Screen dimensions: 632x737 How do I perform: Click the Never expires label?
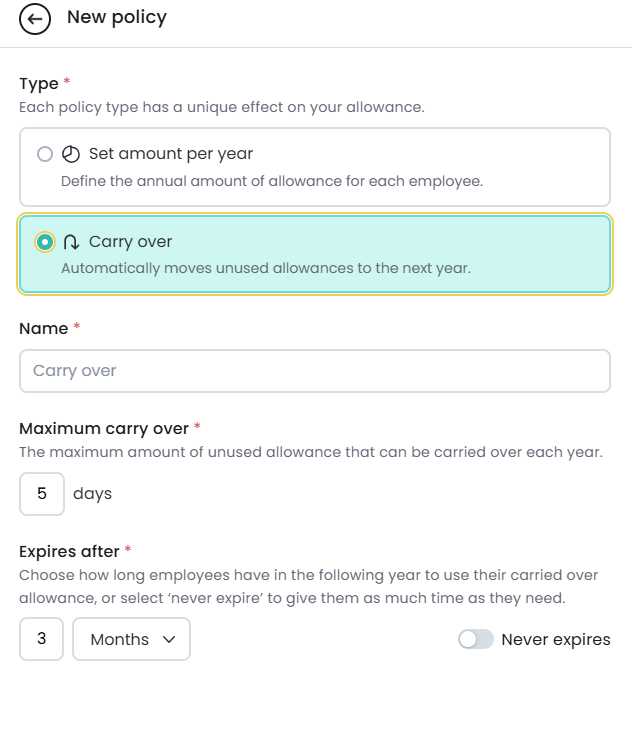[x=556, y=640]
